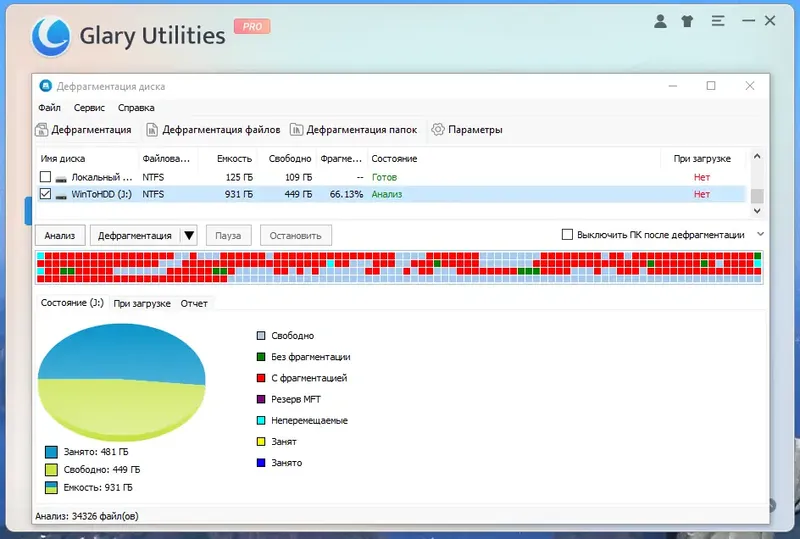
Task: Click Анализ: 34326 файл(ов) status bar text
Action: pyautogui.click(x=87, y=516)
